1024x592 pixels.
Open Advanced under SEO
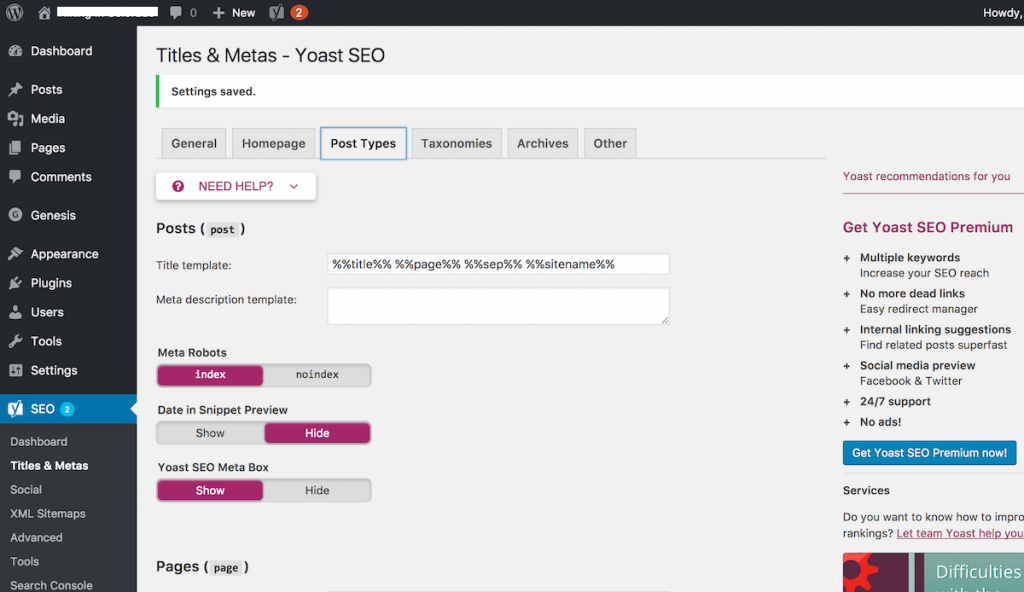[37, 538]
